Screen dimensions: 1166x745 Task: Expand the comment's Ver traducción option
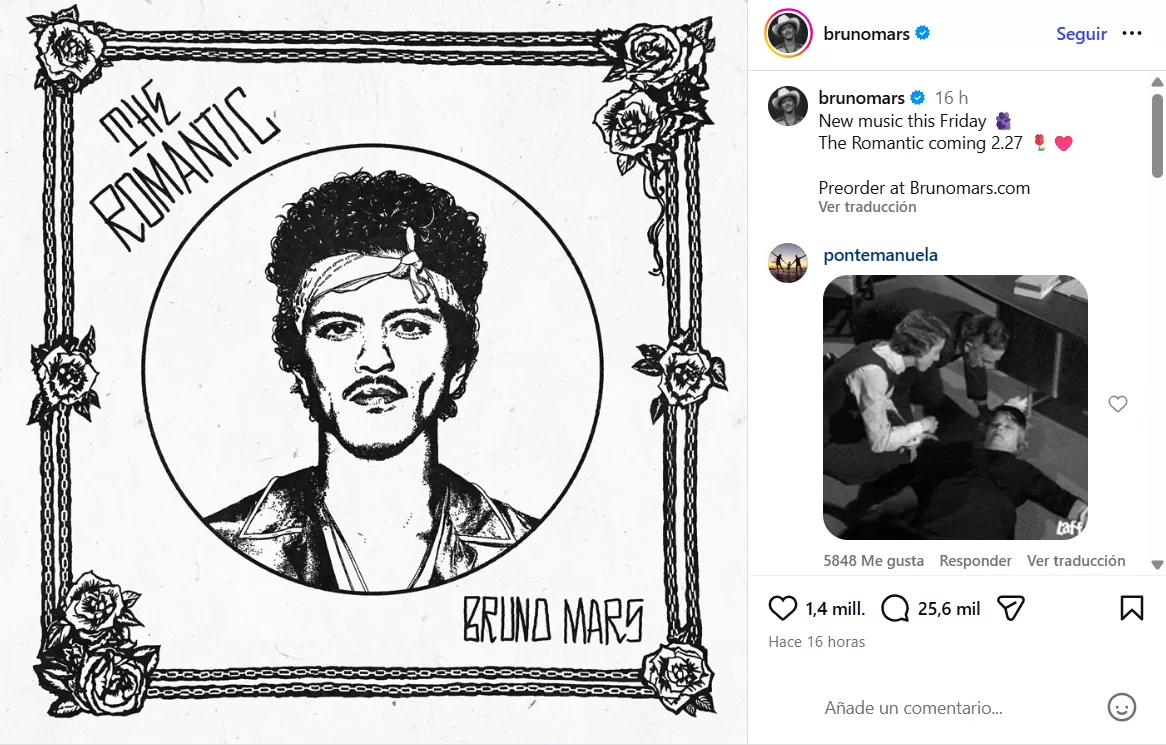(1076, 560)
